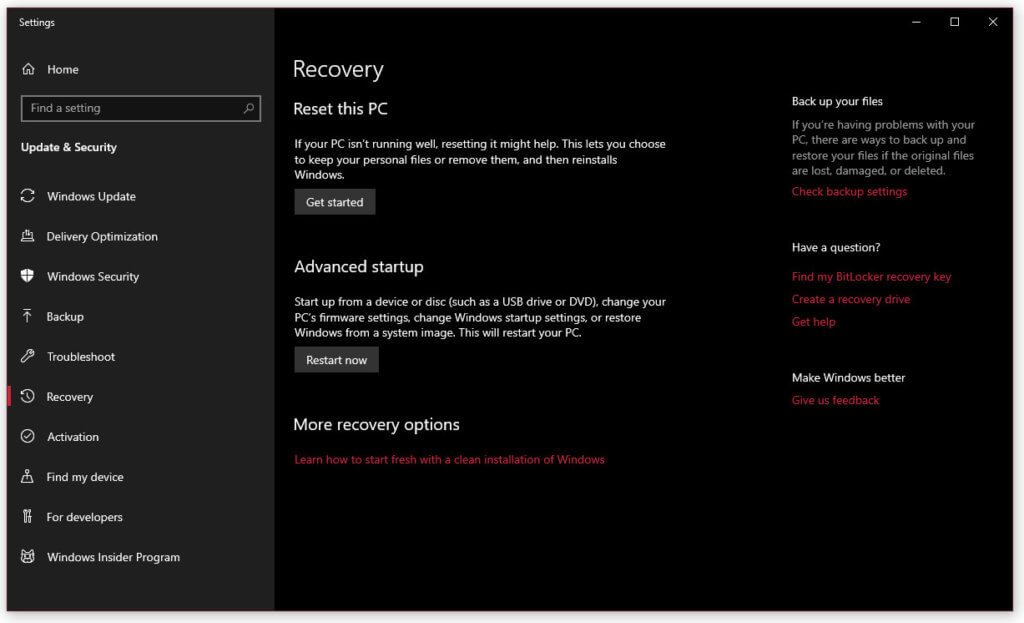Click the Windows Security shield icon
Image resolution: width=1024 pixels, height=623 pixels.
pos(27,276)
